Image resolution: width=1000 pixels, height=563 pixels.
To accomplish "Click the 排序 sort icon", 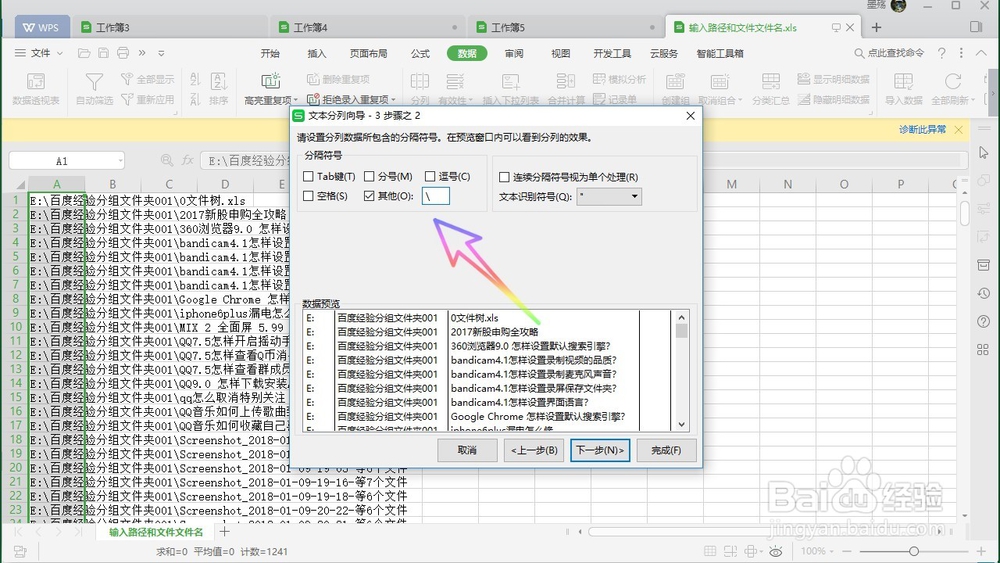I will point(219,82).
